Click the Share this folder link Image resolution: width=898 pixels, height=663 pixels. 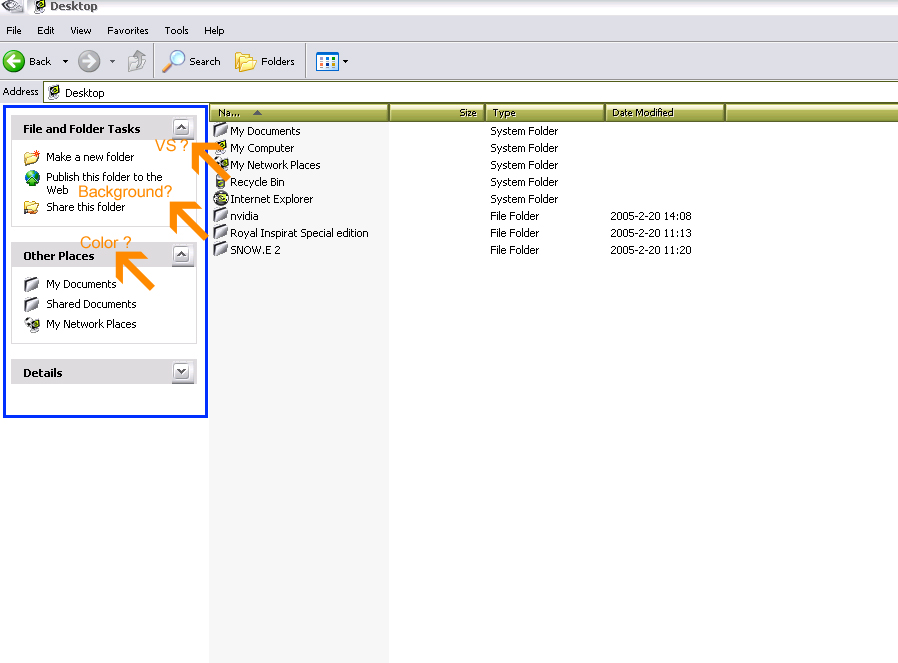click(x=86, y=207)
